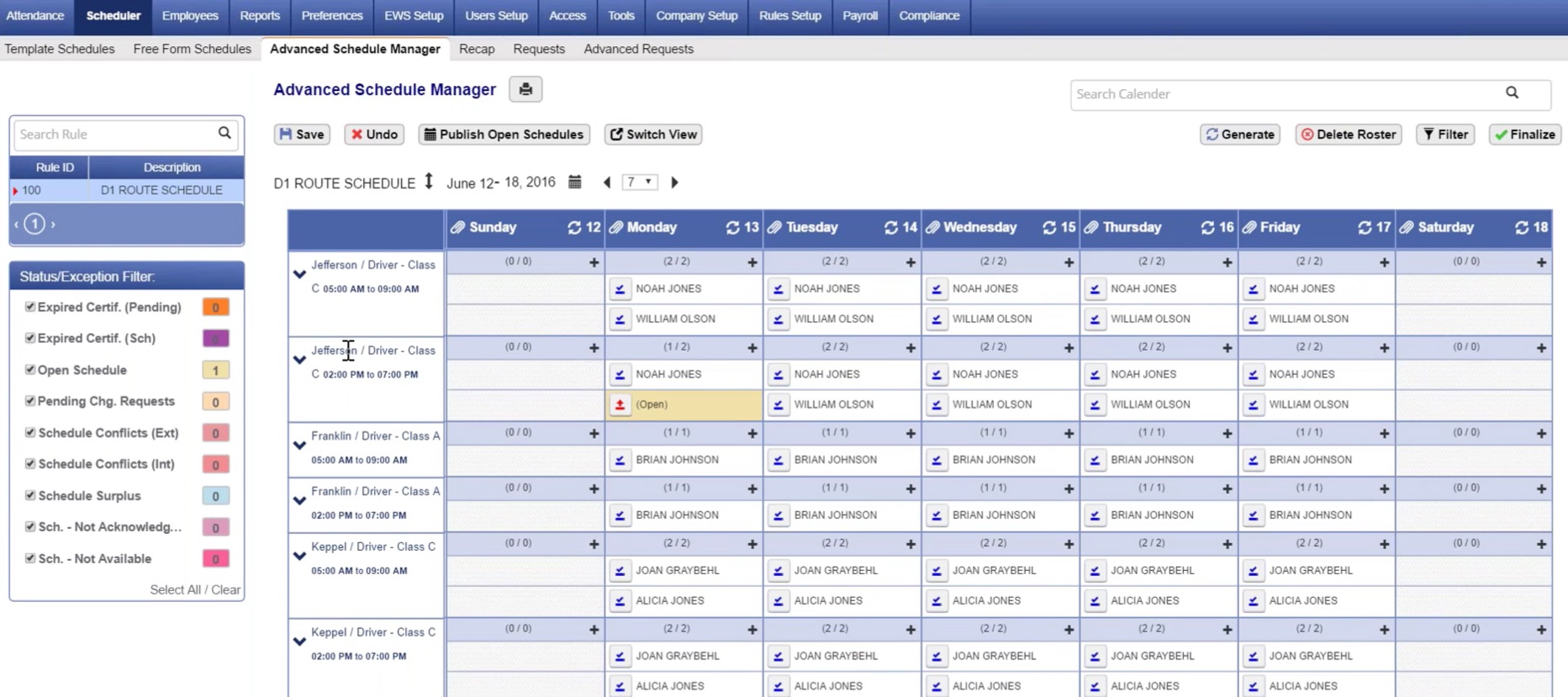Collapse Franklin Driver Class A 02:00 PM row
The image size is (1568, 697).
tap(299, 501)
